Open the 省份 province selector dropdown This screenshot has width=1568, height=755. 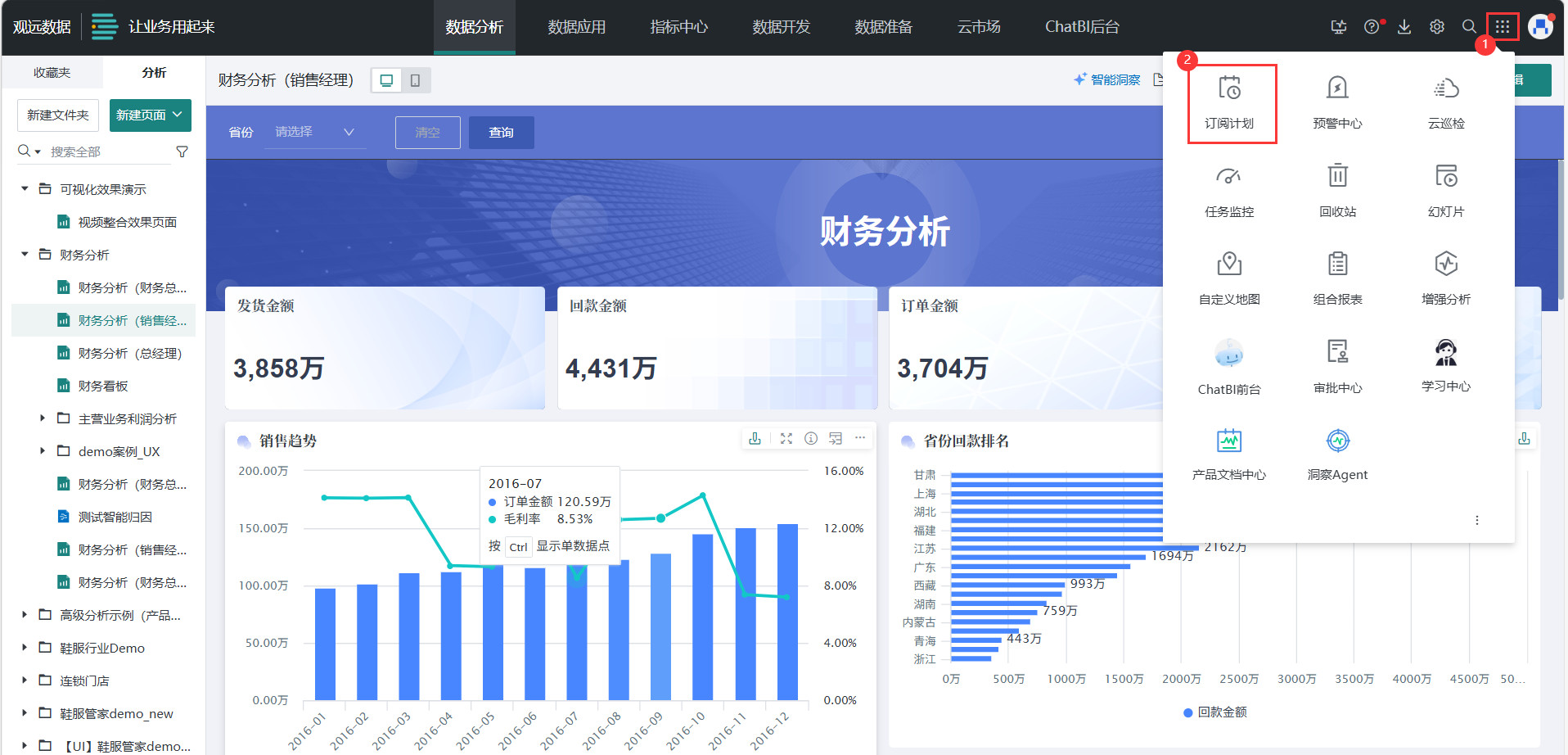pyautogui.click(x=315, y=132)
